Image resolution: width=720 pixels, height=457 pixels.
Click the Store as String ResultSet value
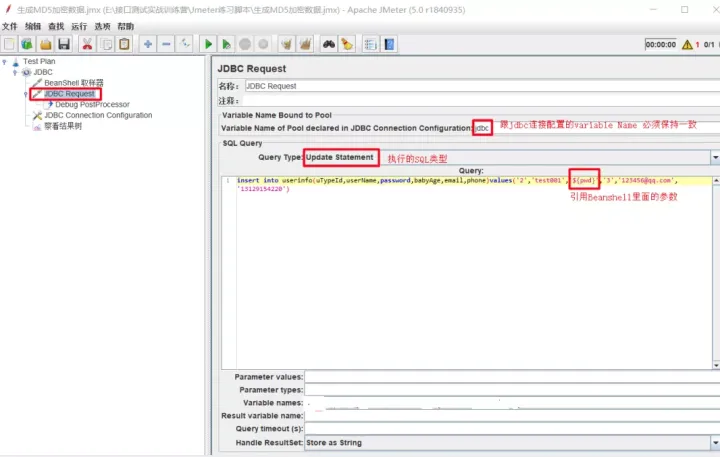pyautogui.click(x=334, y=443)
